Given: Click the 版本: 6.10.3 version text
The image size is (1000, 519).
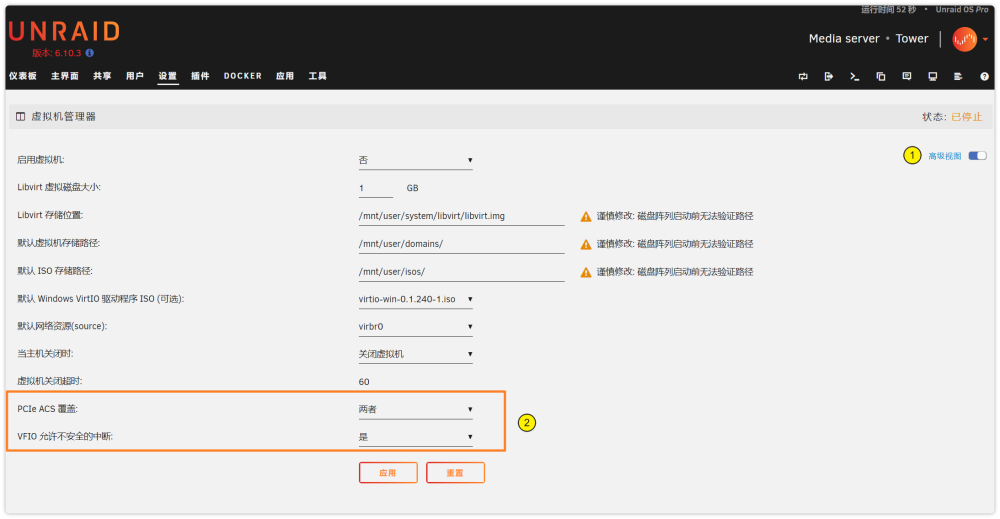Looking at the screenshot, I should coord(57,54).
